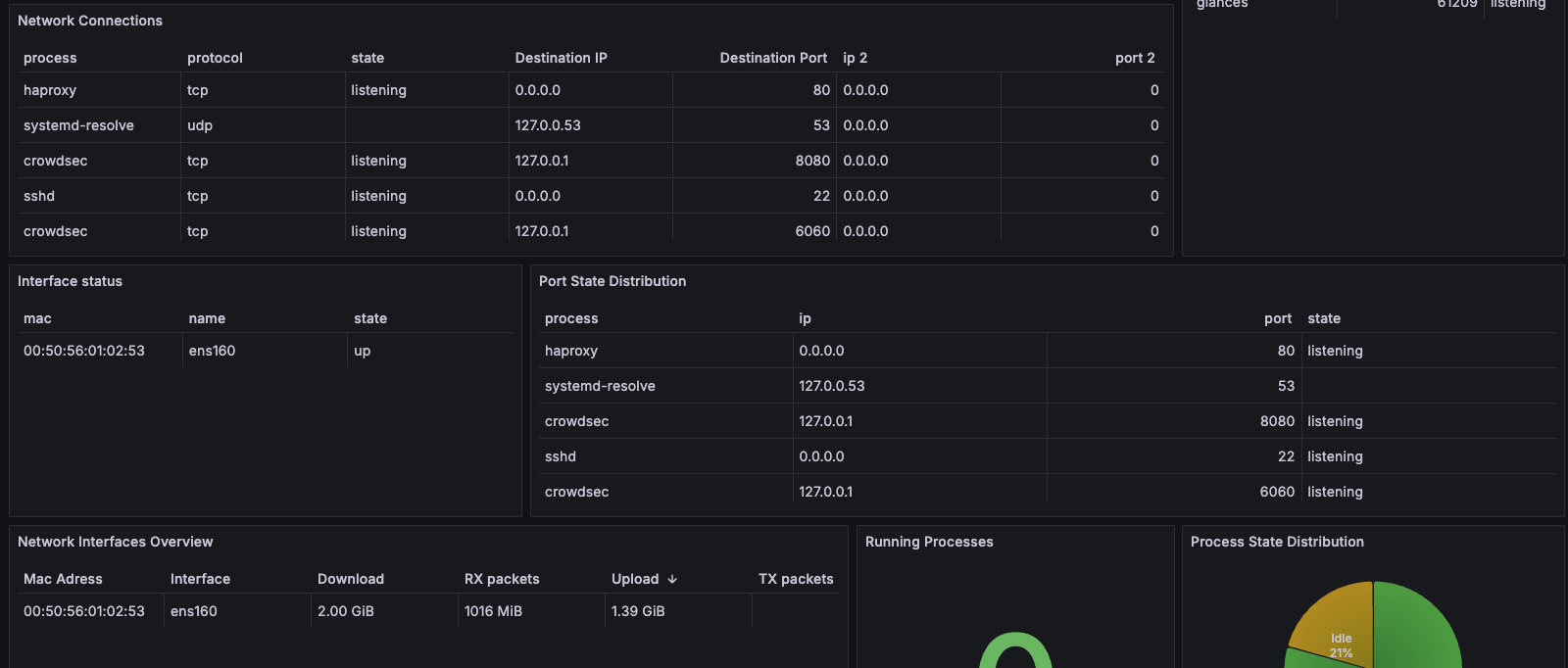
Task: Click port 22 in Port State Distribution
Action: [1286, 456]
